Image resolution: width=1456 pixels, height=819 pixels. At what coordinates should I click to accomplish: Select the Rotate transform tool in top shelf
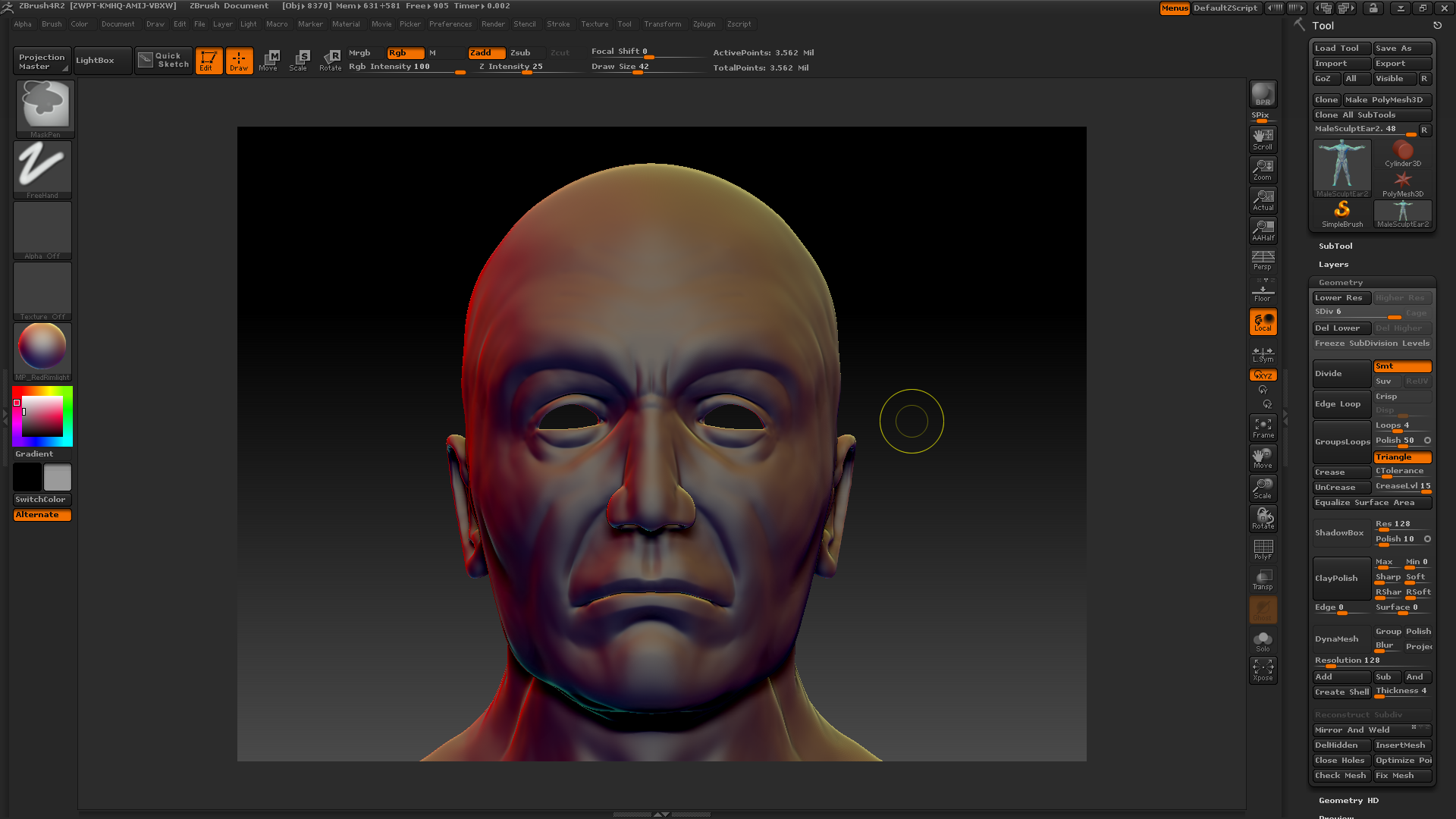331,61
